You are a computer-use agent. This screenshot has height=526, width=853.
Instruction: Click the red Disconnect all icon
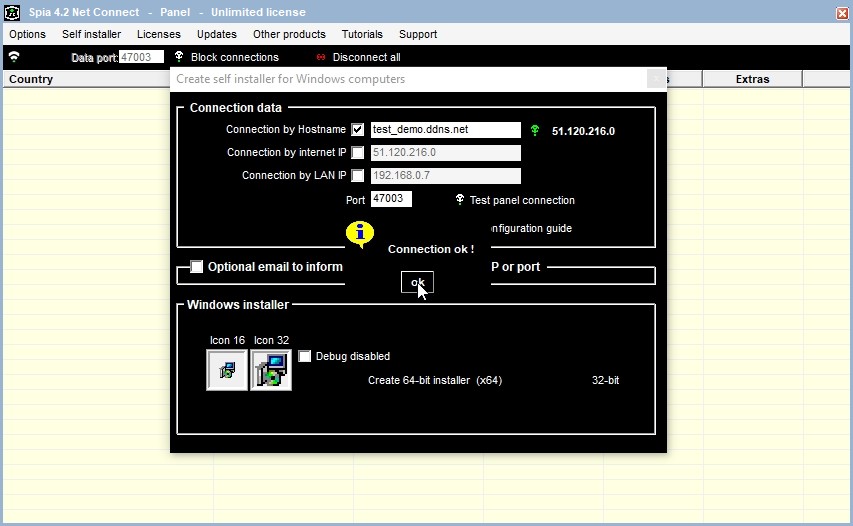click(321, 57)
